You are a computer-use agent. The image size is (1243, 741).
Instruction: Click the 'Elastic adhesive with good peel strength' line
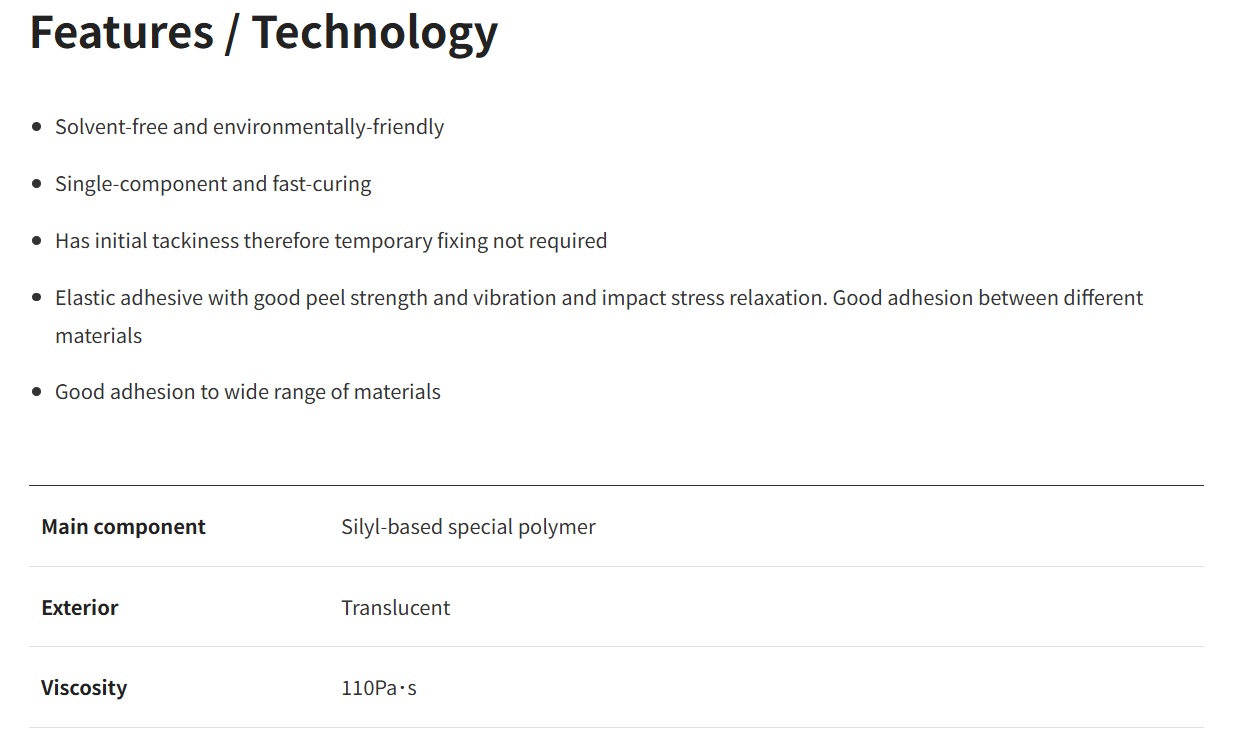pyautogui.click(x=440, y=298)
